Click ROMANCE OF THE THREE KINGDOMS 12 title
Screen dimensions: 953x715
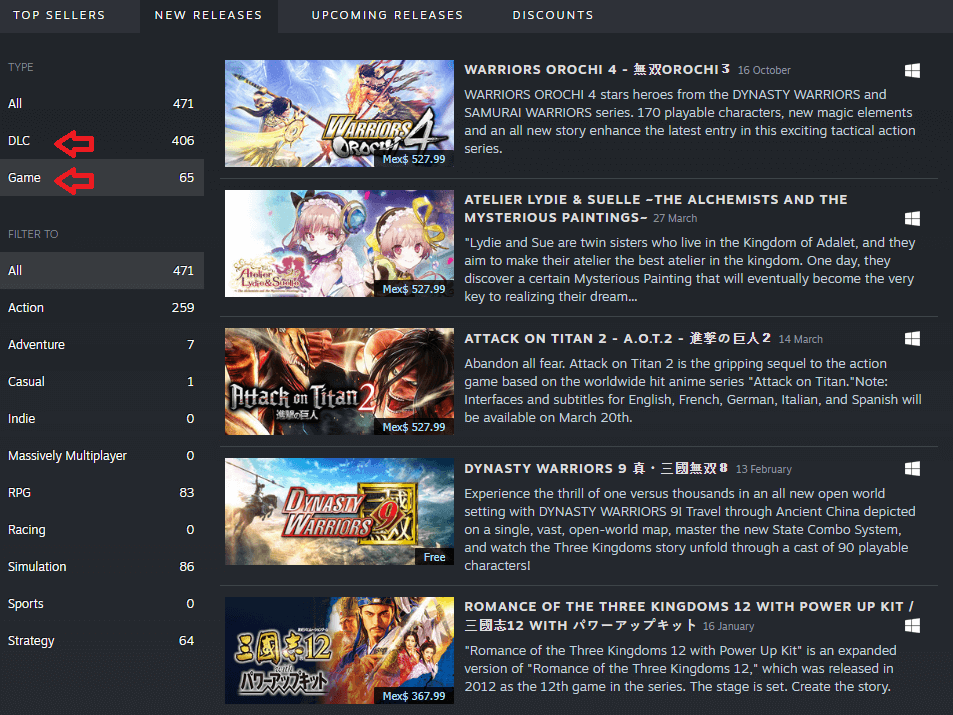click(x=689, y=615)
